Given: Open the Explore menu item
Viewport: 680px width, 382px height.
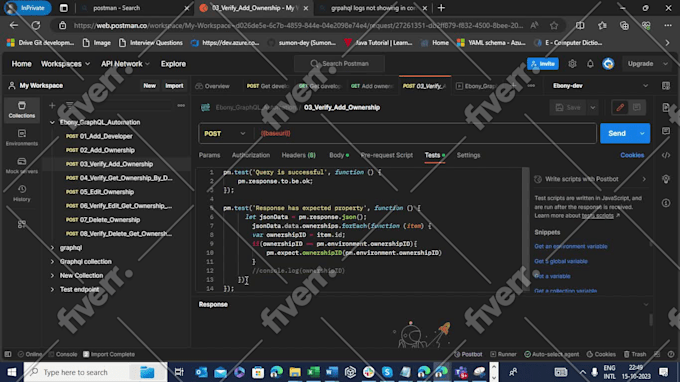Looking at the screenshot, I should tap(173, 64).
